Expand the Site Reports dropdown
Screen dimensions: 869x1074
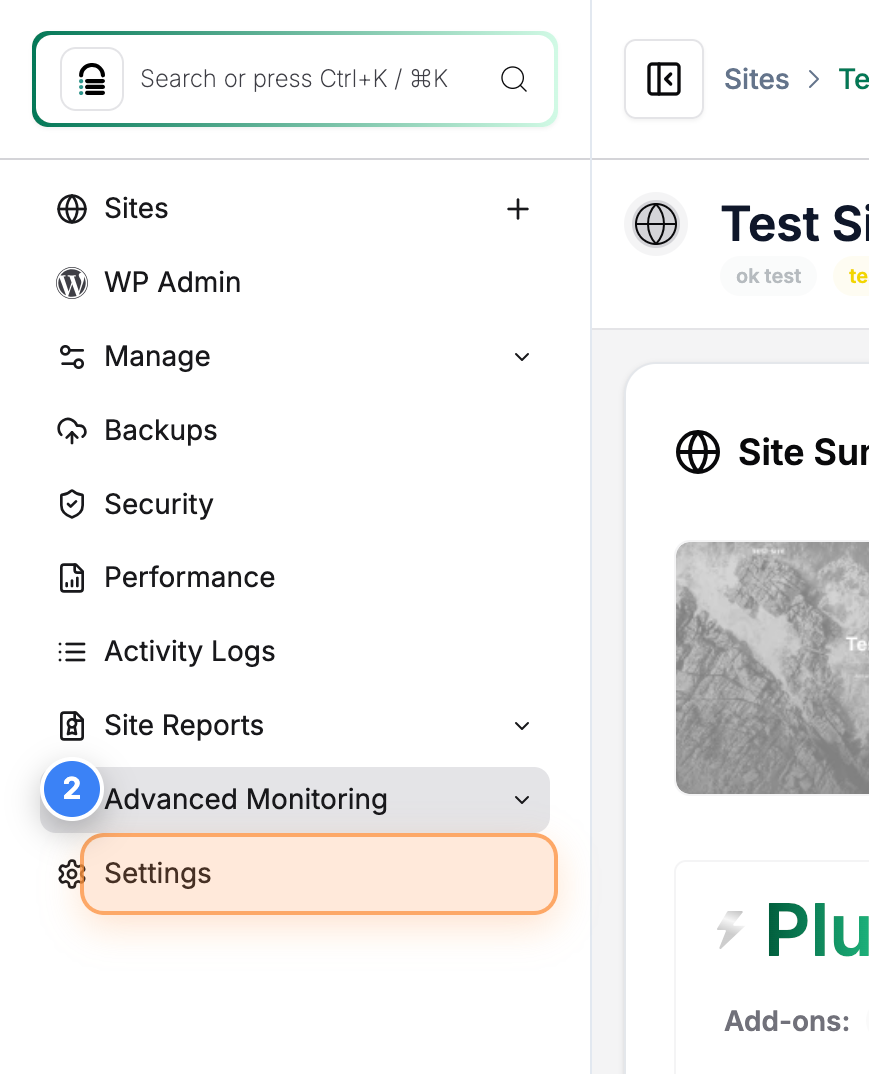[x=521, y=725]
